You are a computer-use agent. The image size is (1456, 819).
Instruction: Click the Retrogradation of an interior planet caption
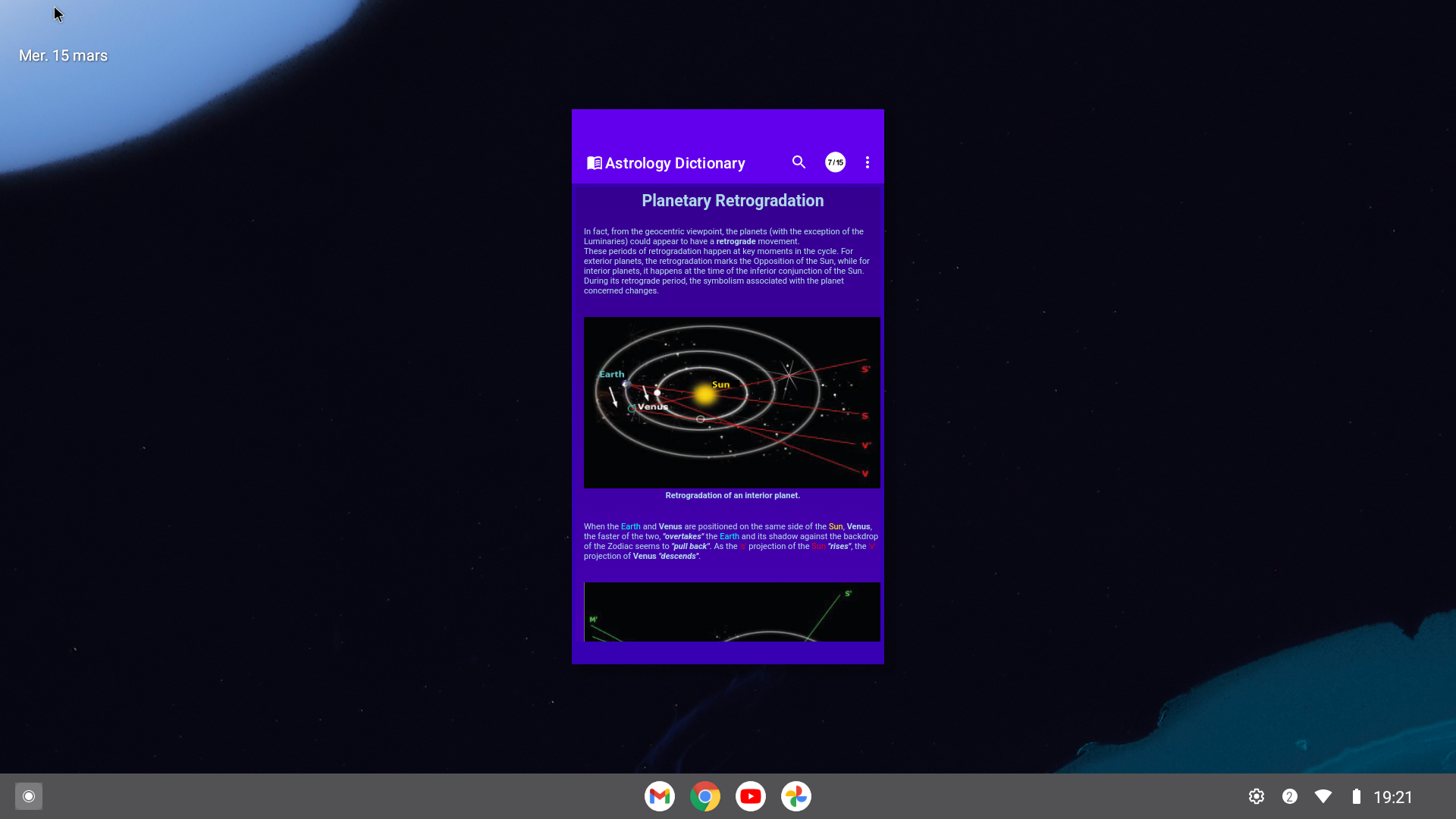[733, 495]
